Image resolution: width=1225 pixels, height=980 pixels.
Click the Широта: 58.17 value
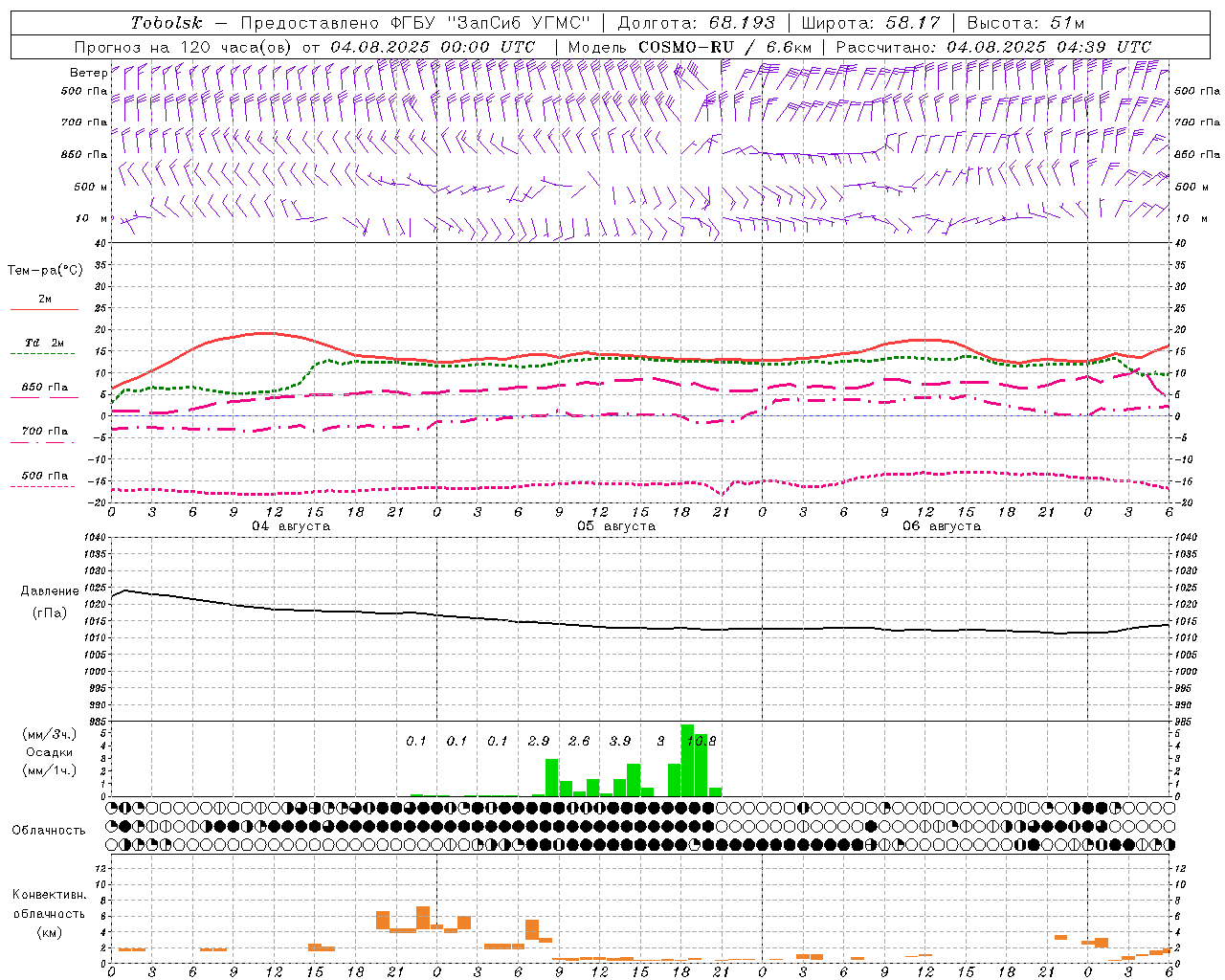click(871, 23)
